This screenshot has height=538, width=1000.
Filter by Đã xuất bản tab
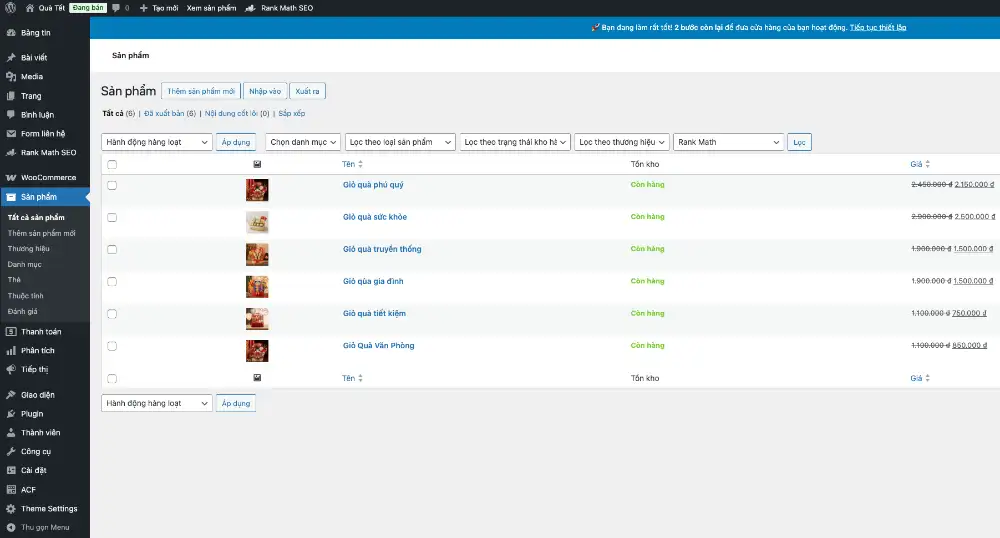click(x=164, y=113)
